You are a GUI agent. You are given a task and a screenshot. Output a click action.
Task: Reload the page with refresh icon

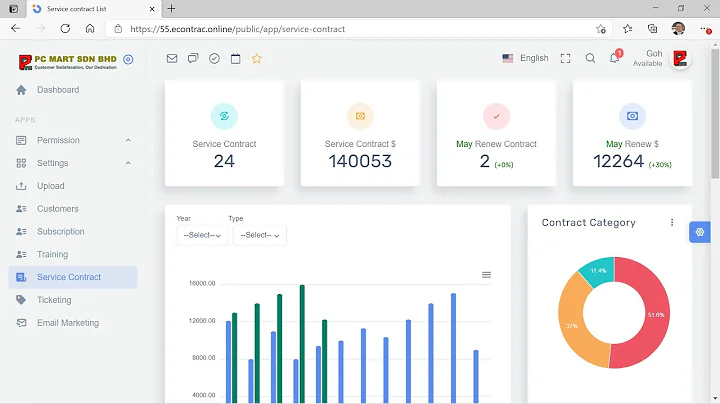(x=65, y=28)
